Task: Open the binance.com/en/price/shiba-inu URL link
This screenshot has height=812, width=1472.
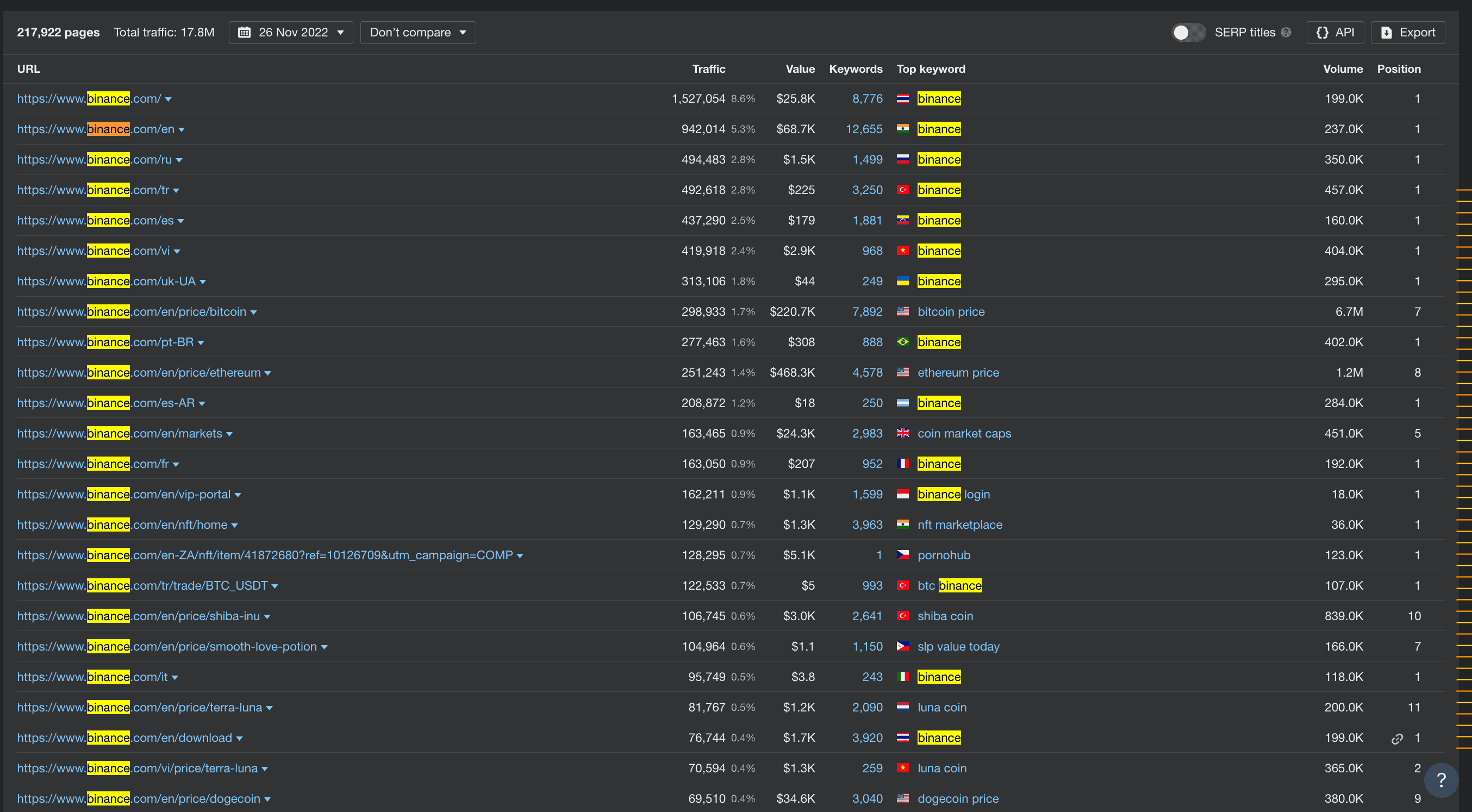Action: (138, 616)
